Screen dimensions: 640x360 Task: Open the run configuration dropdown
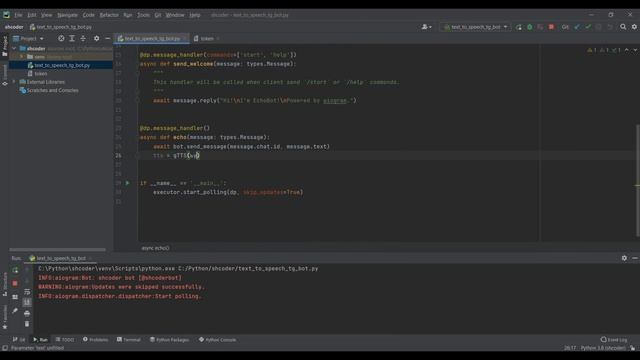(x=476, y=27)
